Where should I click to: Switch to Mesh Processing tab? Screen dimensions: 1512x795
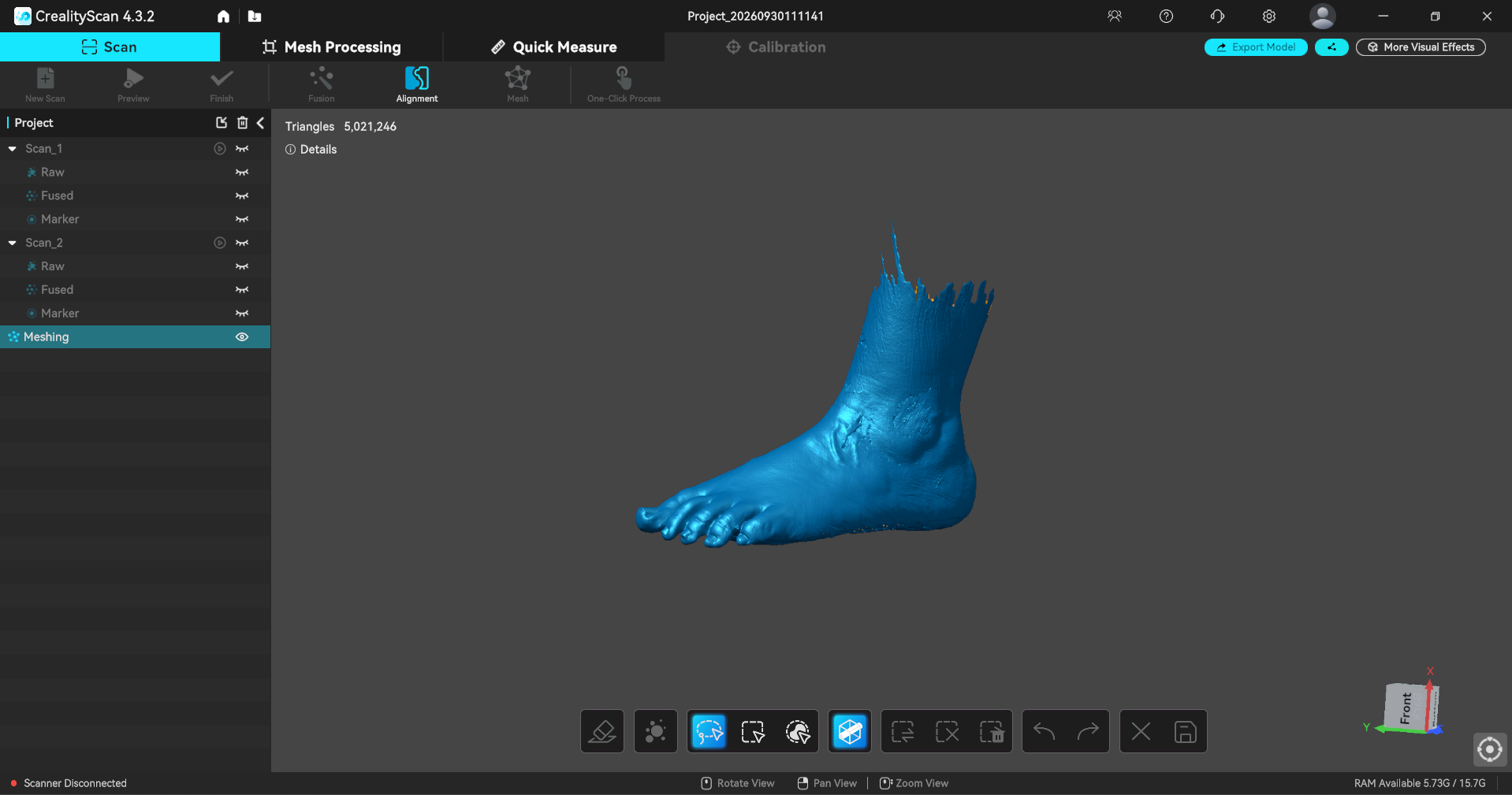(x=332, y=46)
